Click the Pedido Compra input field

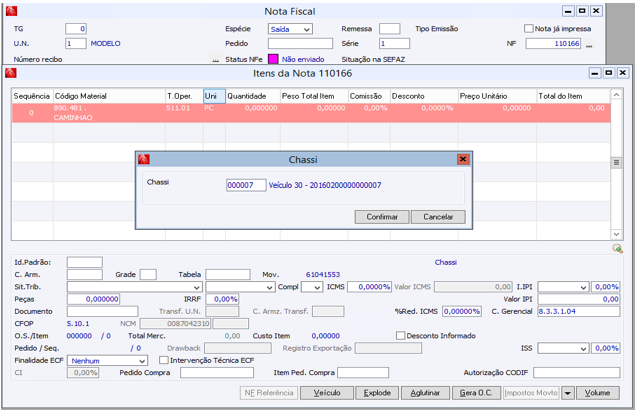coord(217,373)
